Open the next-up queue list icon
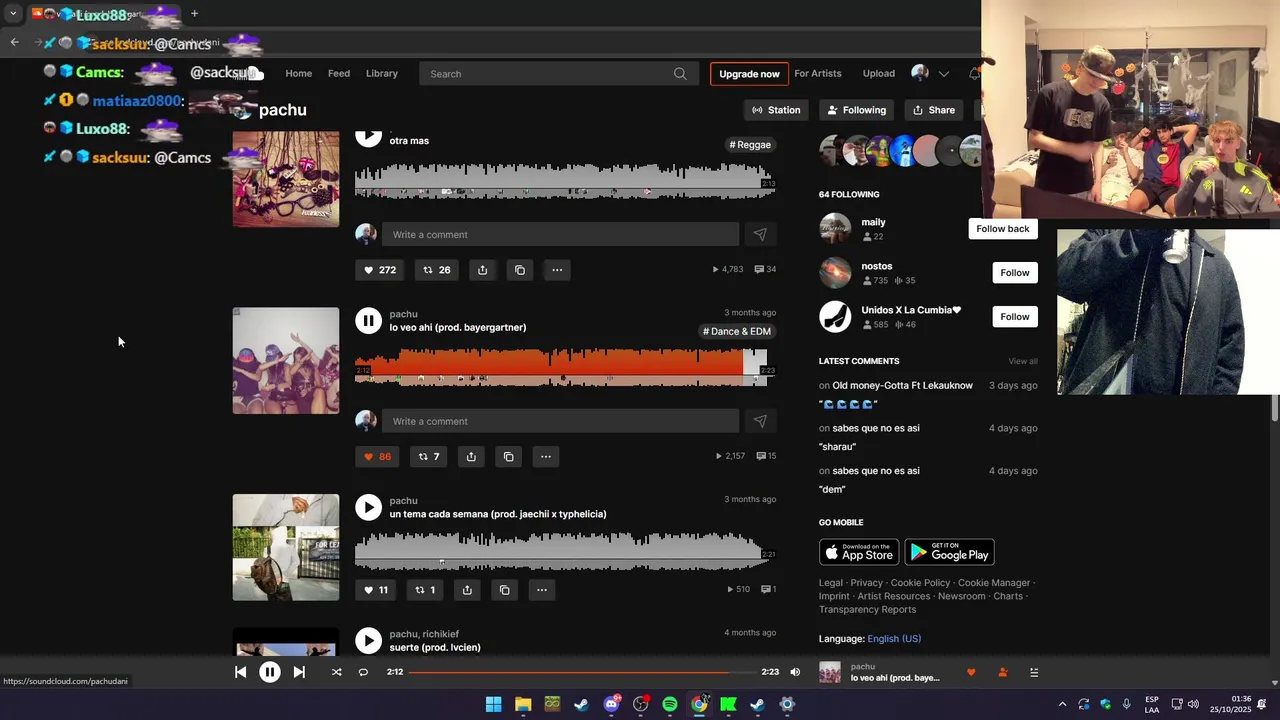The image size is (1280, 720). tap(1034, 672)
